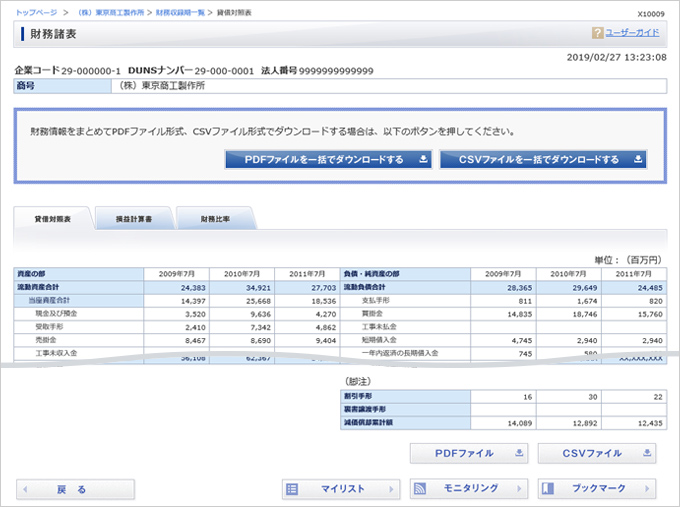The image size is (680, 507).
Task: Click value 14,089 in 減価償却累計額 row
Action: point(520,423)
